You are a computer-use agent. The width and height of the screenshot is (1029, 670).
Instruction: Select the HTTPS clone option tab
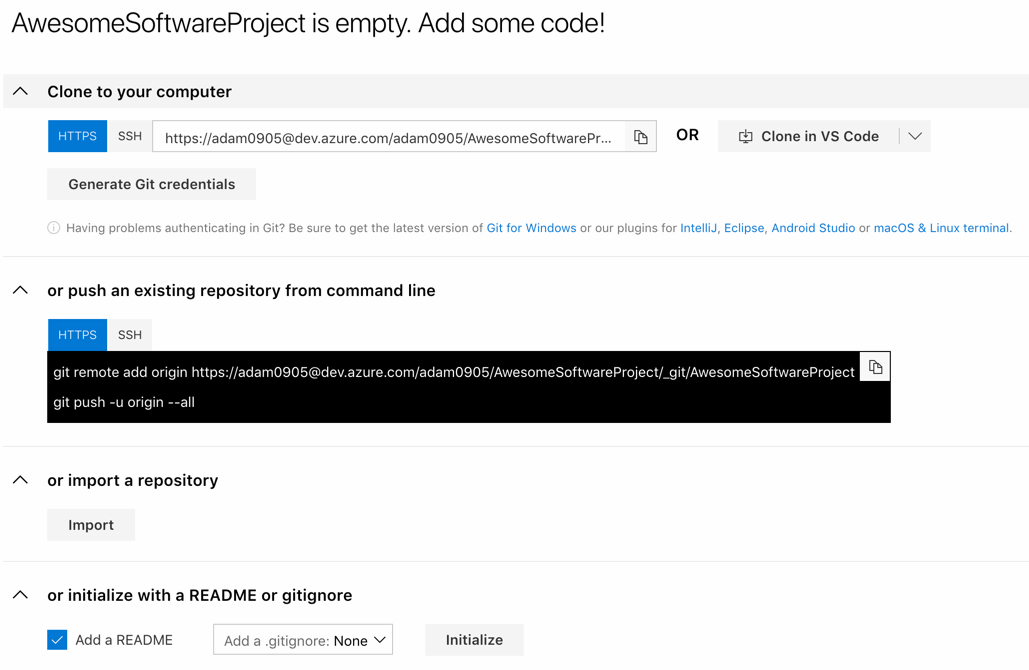click(x=77, y=136)
